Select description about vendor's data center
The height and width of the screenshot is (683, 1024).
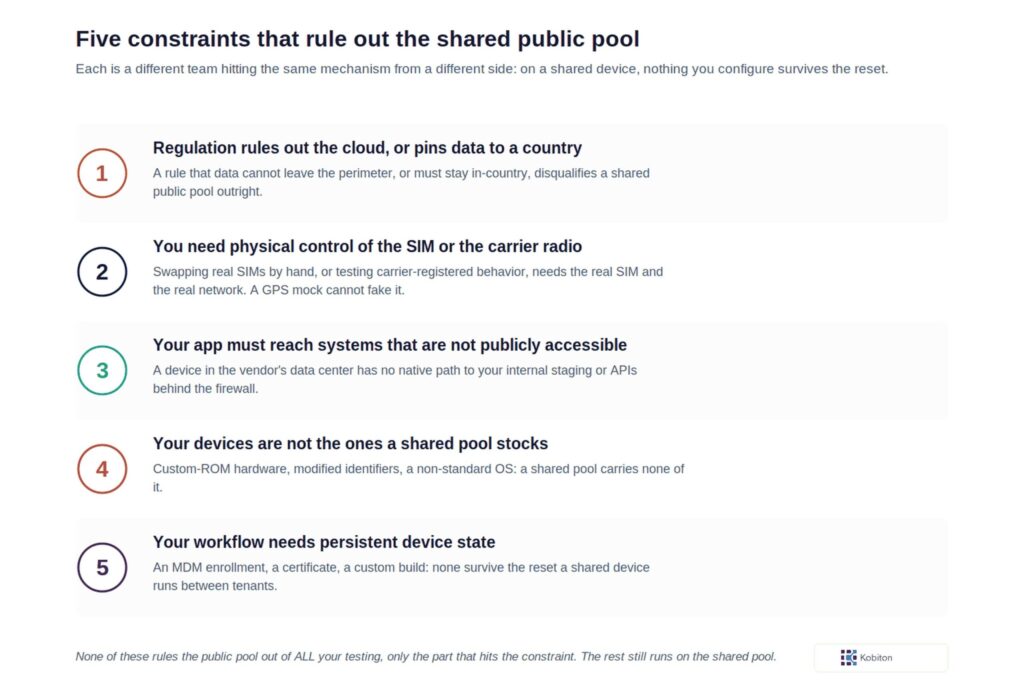(x=394, y=379)
